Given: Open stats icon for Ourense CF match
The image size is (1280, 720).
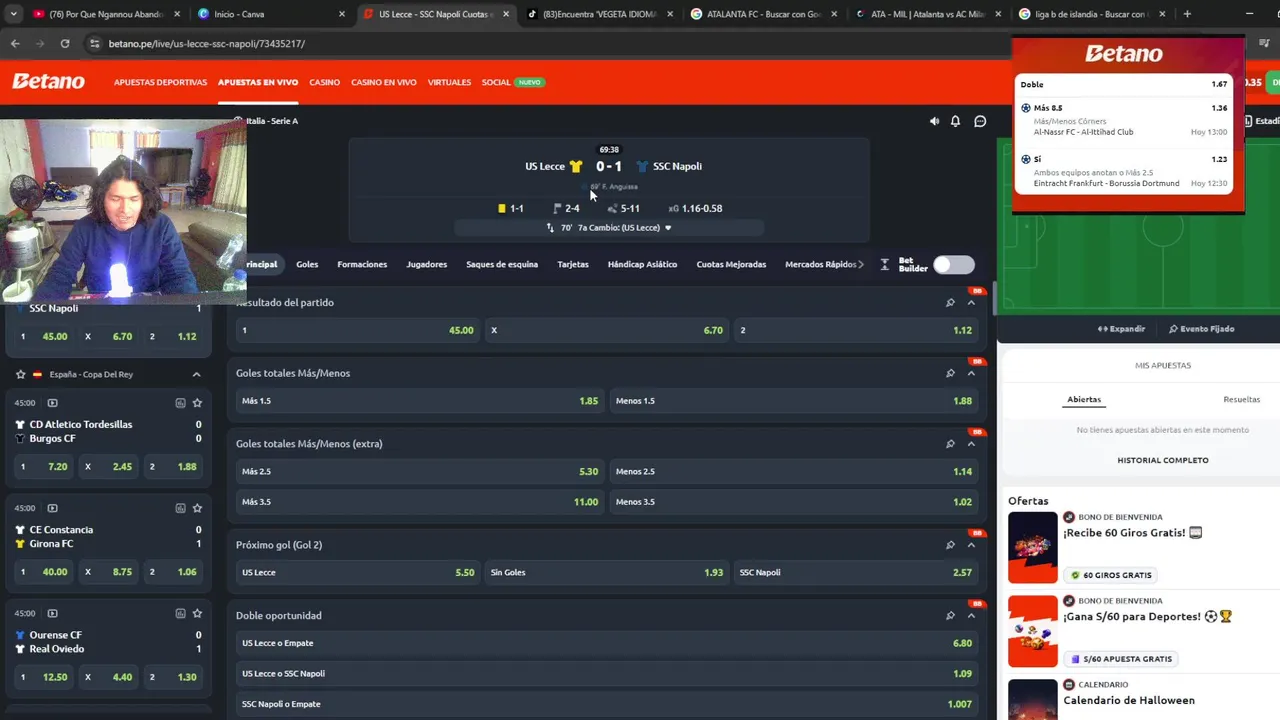Looking at the screenshot, I should click(180, 613).
